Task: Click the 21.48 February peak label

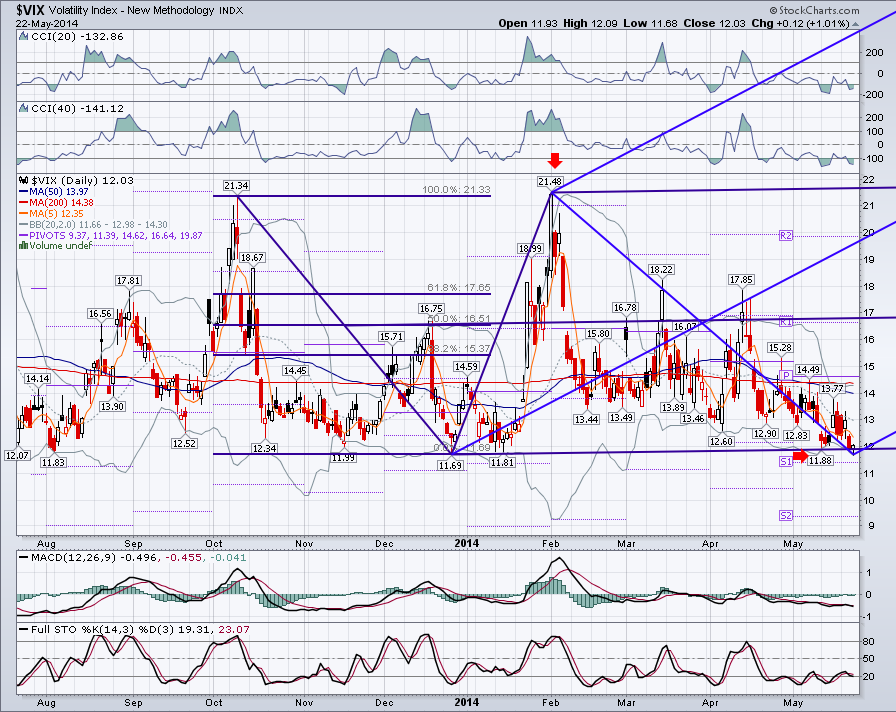Action: 550,182
